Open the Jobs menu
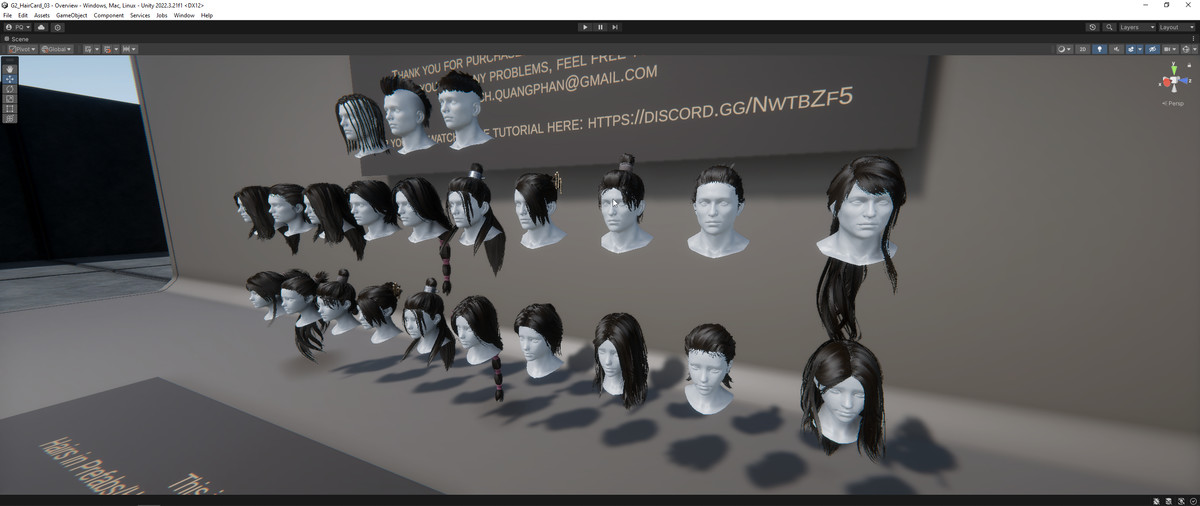Viewport: 1200px width, 506px height. [x=162, y=16]
